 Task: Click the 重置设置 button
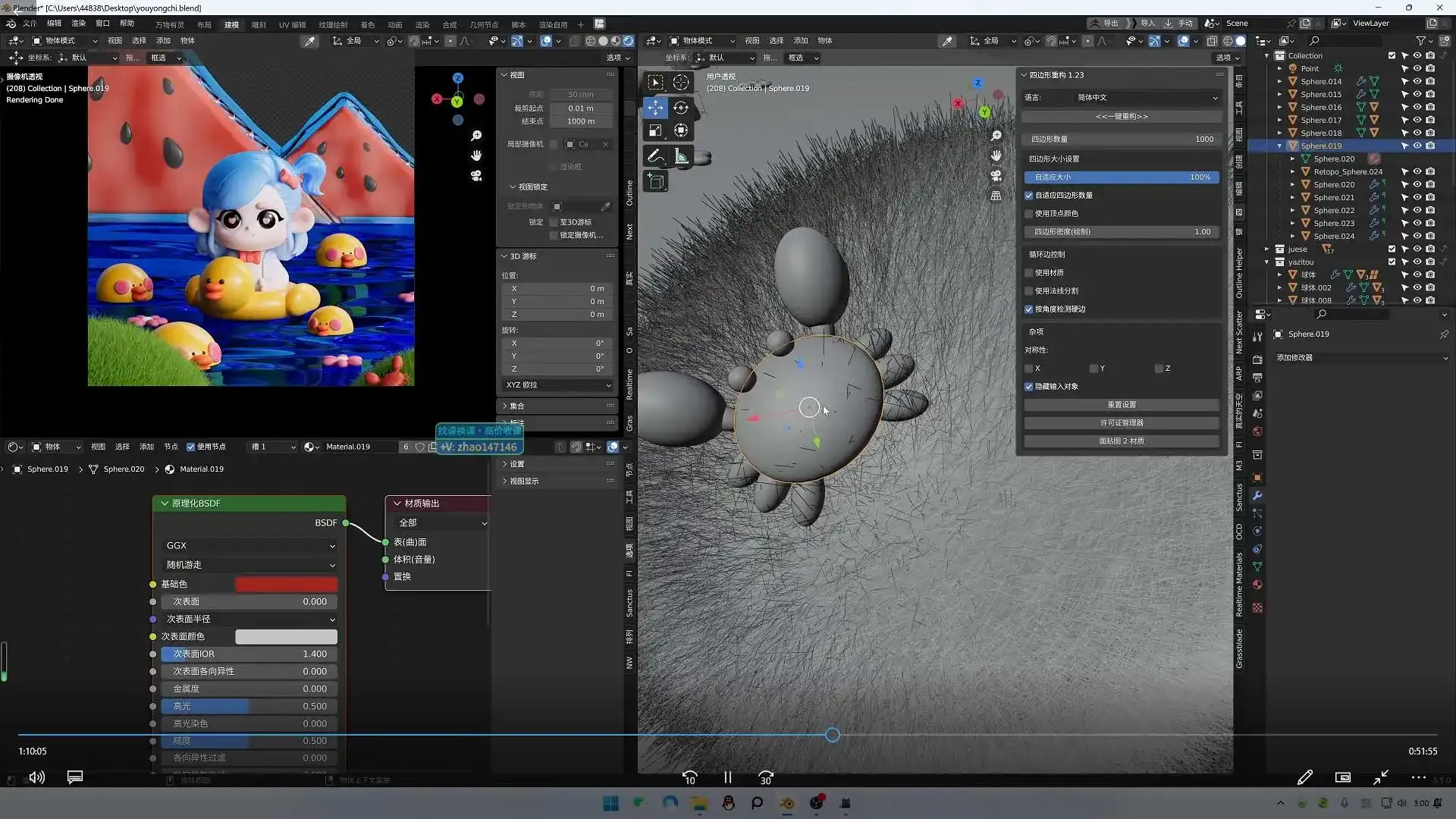pyautogui.click(x=1122, y=405)
